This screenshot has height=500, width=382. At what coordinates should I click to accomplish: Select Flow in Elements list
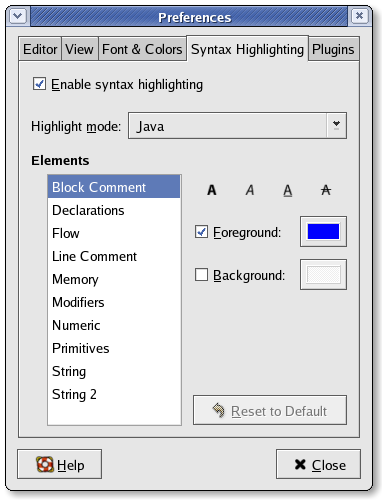(114, 233)
